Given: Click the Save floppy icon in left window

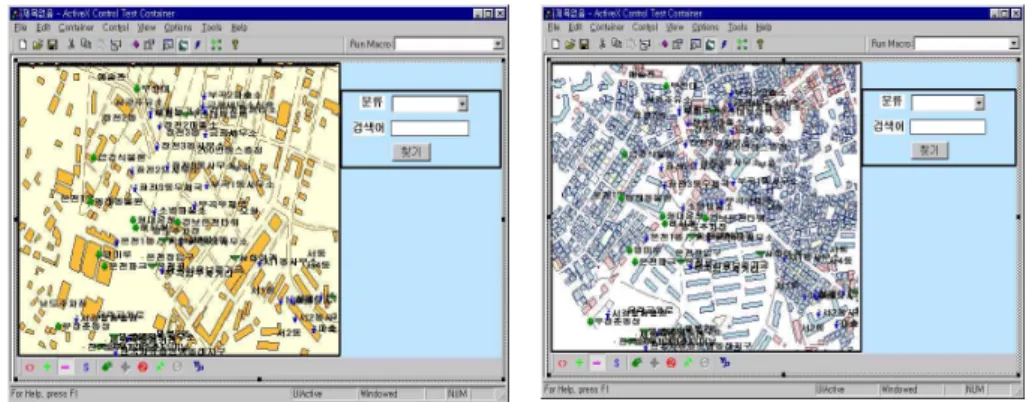Looking at the screenshot, I should point(52,45).
